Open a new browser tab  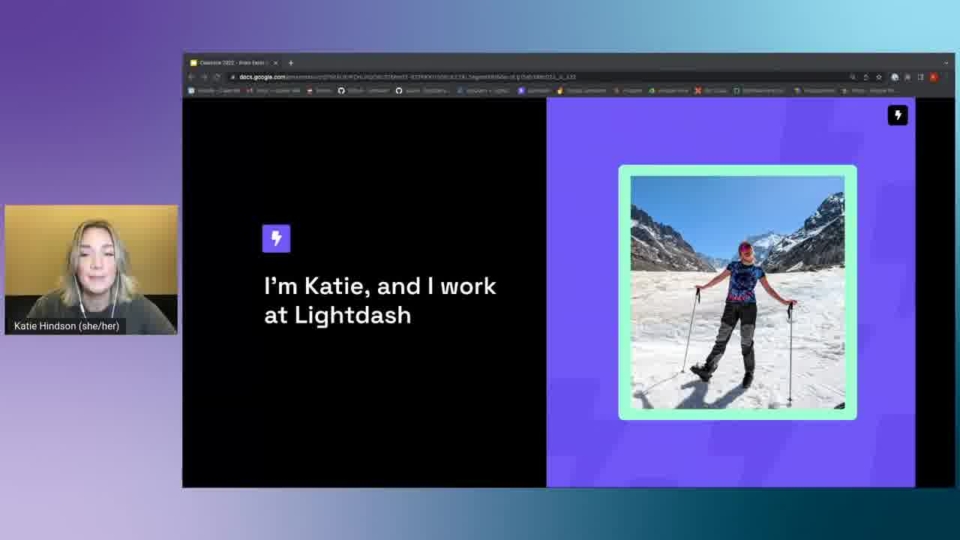pos(291,63)
